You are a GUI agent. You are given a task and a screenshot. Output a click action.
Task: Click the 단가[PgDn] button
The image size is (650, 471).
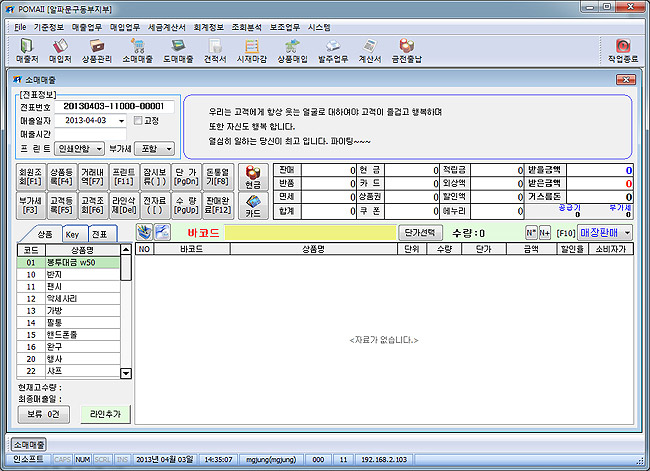point(186,177)
